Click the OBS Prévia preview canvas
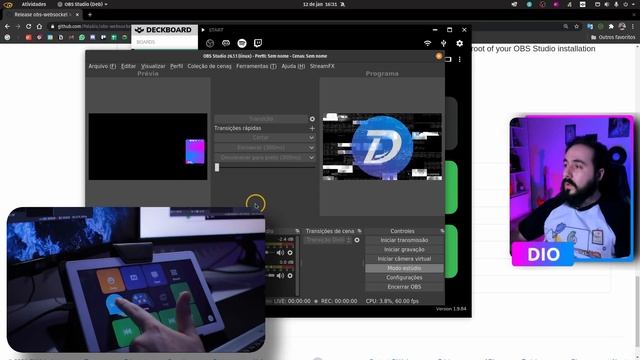This screenshot has height=360, width=640. click(148, 147)
